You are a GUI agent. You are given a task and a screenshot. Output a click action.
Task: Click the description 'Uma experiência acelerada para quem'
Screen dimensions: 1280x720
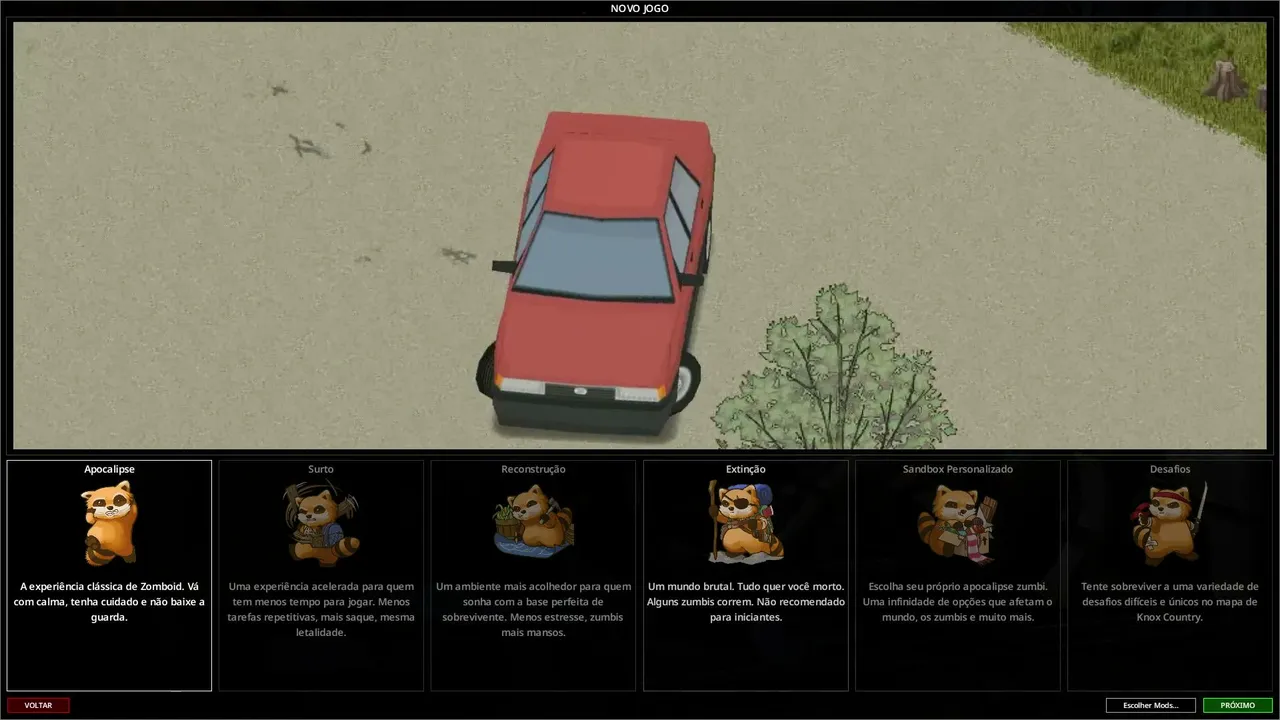click(x=321, y=609)
